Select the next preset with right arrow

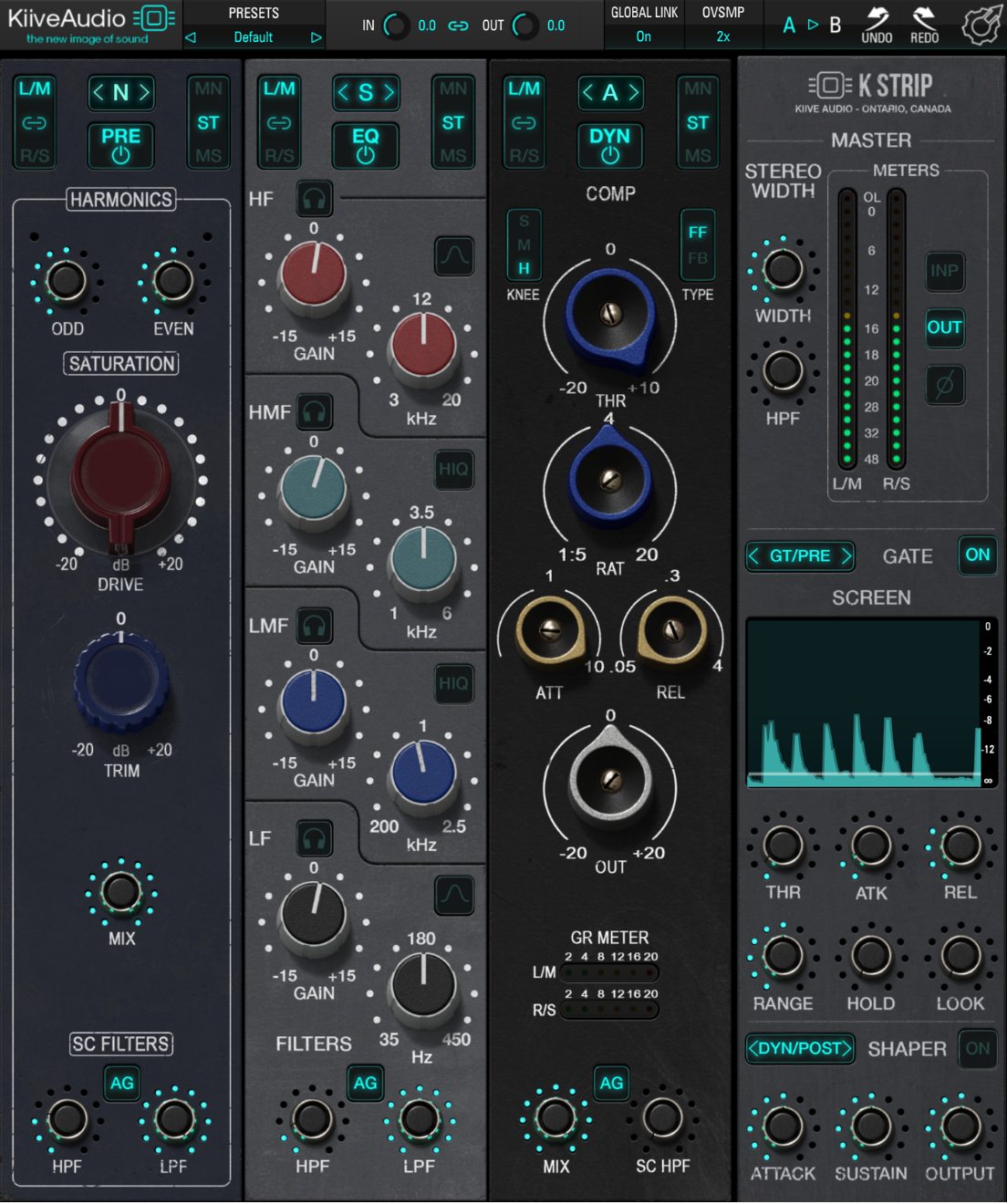316,37
